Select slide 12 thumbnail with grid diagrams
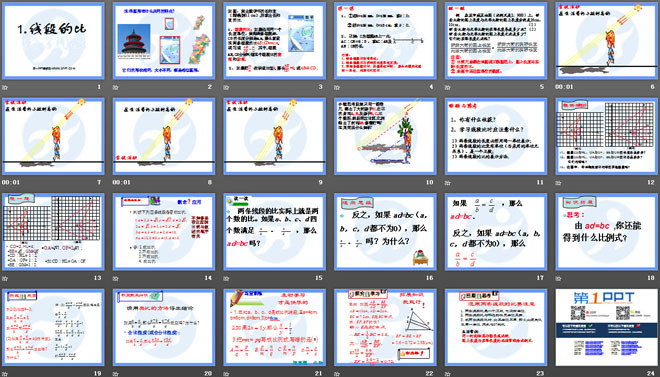The height and width of the screenshot is (377, 660). (x=607, y=136)
